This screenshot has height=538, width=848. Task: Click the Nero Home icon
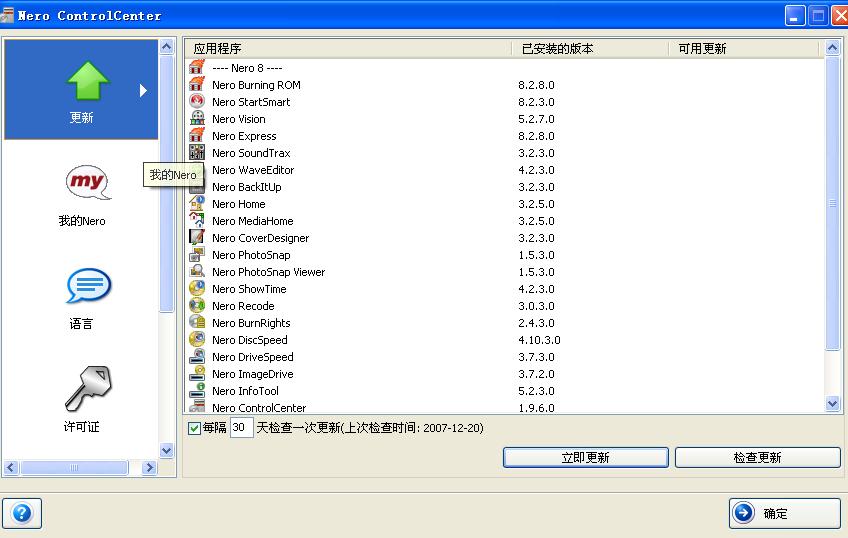pos(197,204)
